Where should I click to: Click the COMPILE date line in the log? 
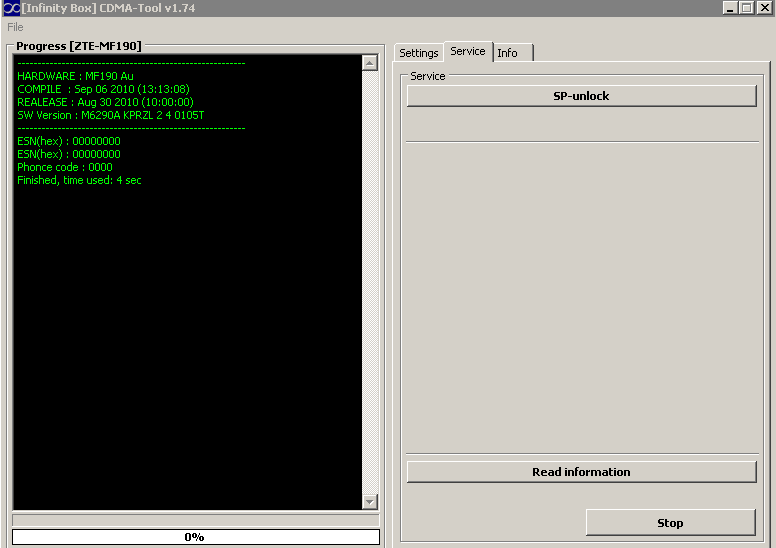[x=103, y=89]
